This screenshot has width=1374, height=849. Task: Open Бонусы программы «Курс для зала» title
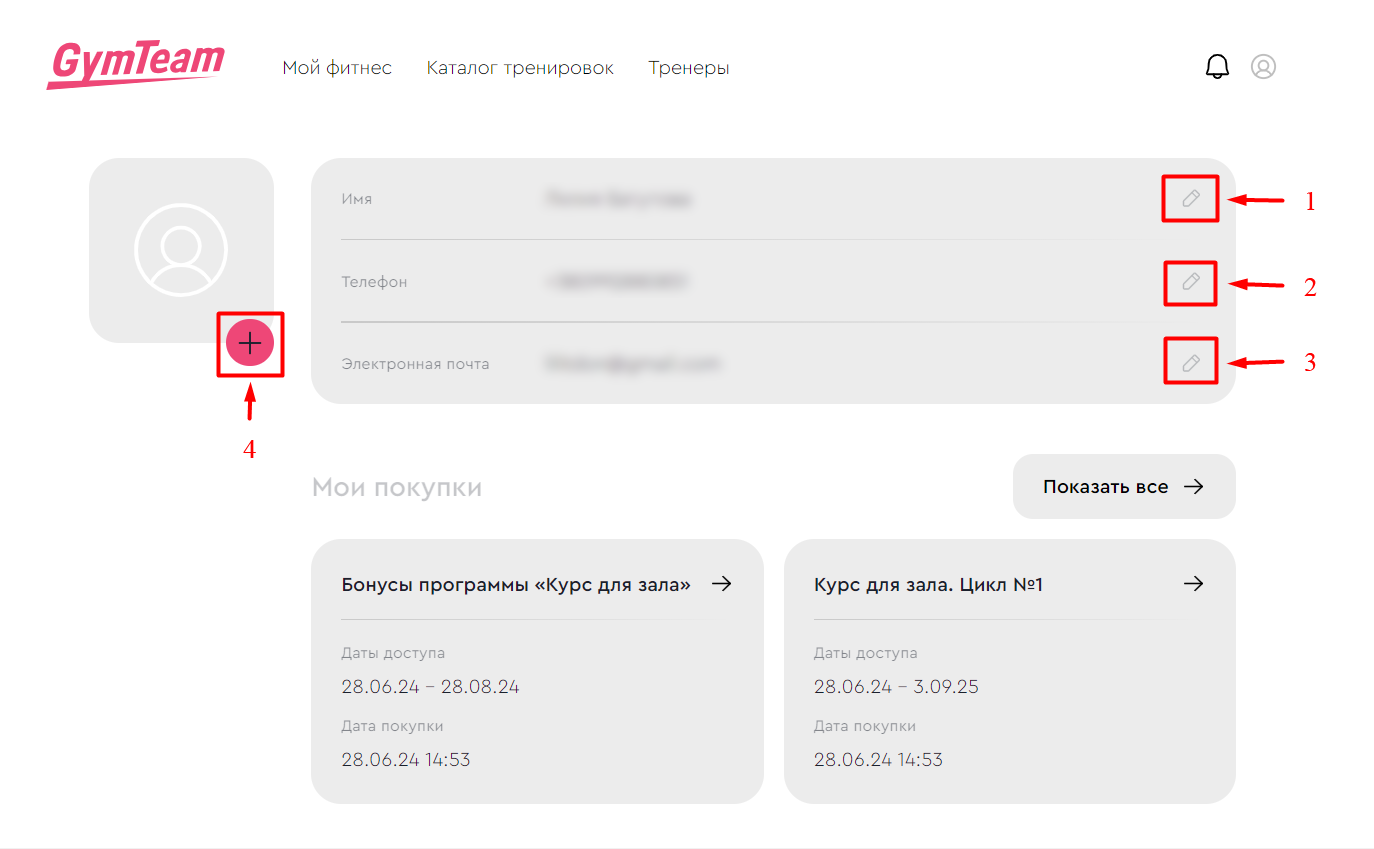[516, 585]
